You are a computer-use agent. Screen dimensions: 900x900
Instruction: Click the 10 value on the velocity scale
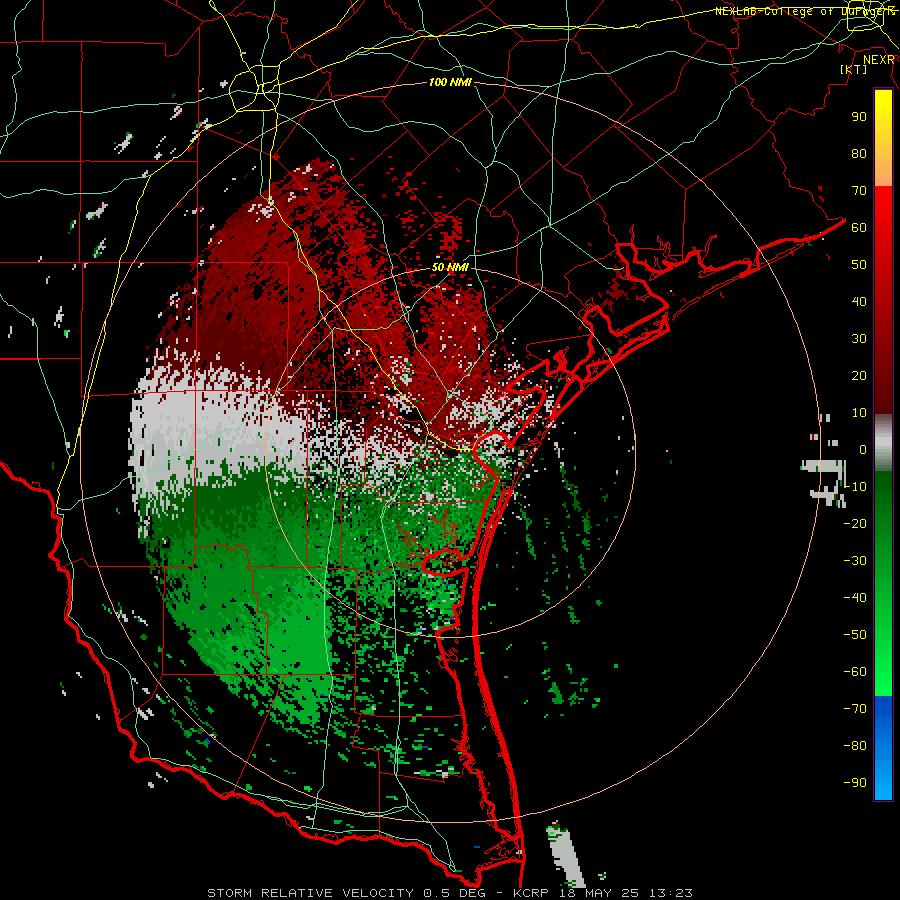(x=859, y=413)
